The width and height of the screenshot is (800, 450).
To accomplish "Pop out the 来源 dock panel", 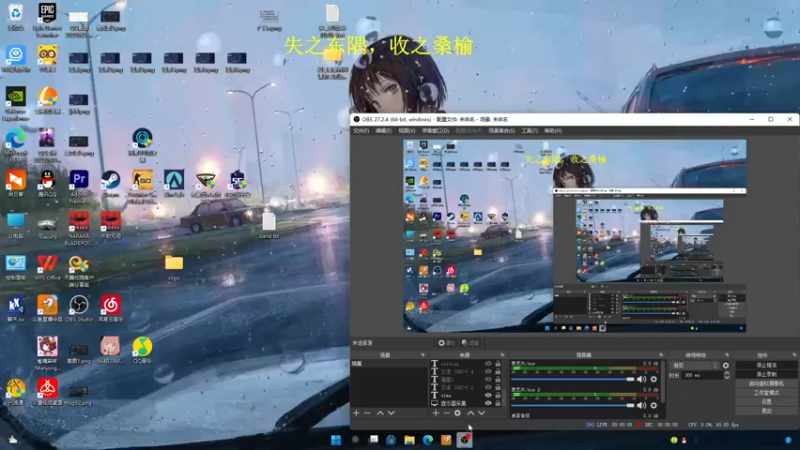I will pos(502,355).
